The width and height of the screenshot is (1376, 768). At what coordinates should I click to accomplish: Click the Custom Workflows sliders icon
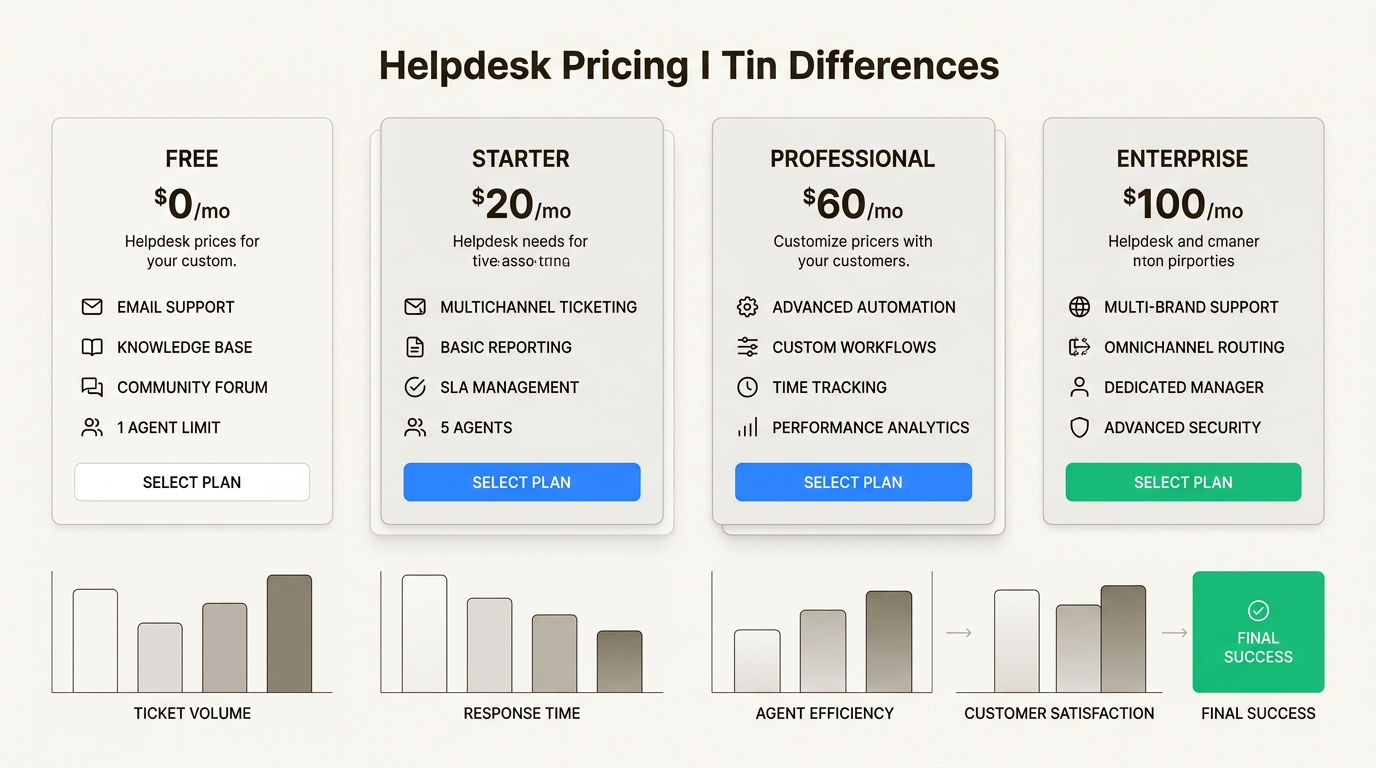pos(747,347)
